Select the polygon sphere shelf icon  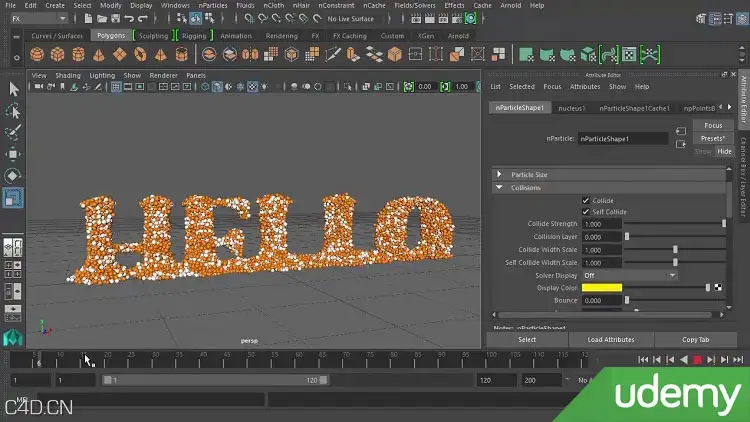(x=37, y=54)
